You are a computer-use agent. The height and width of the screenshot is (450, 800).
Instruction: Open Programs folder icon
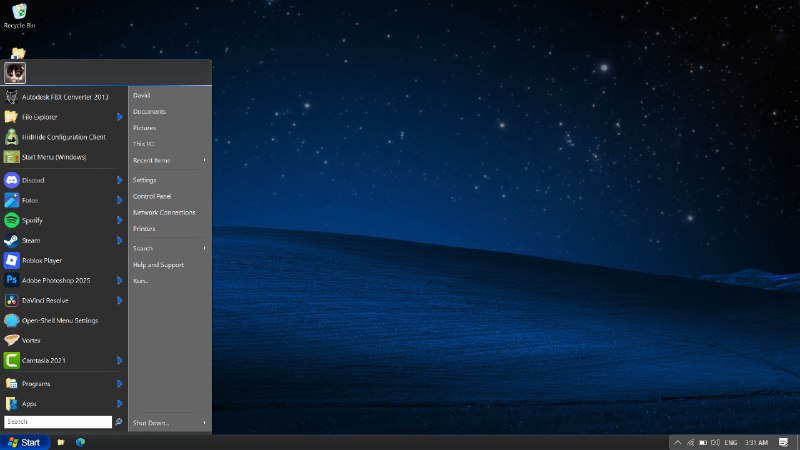[11, 384]
